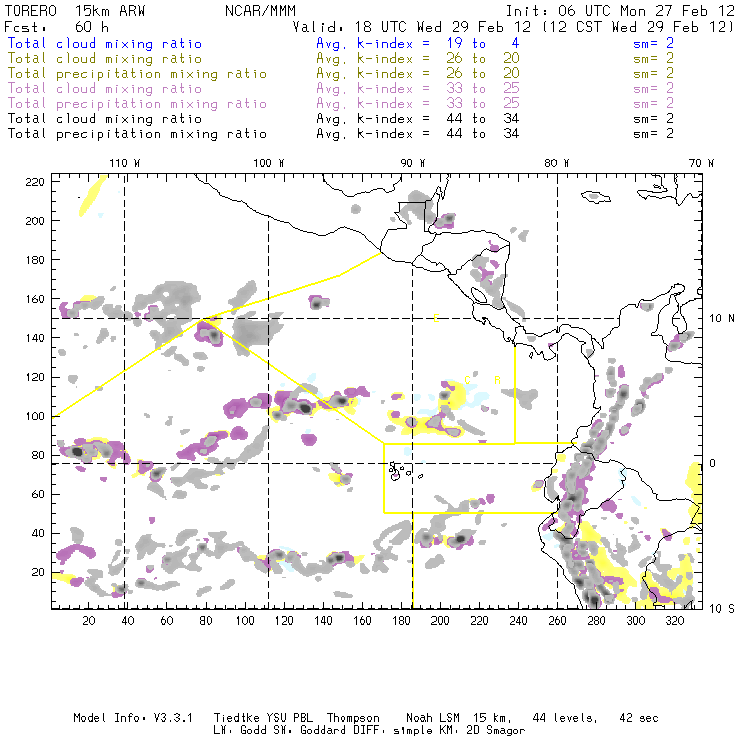This screenshot has width=740, height=740.
Task: Click the purple 'Total precipitation mixing ratio' legend entry
Action: tap(137, 104)
